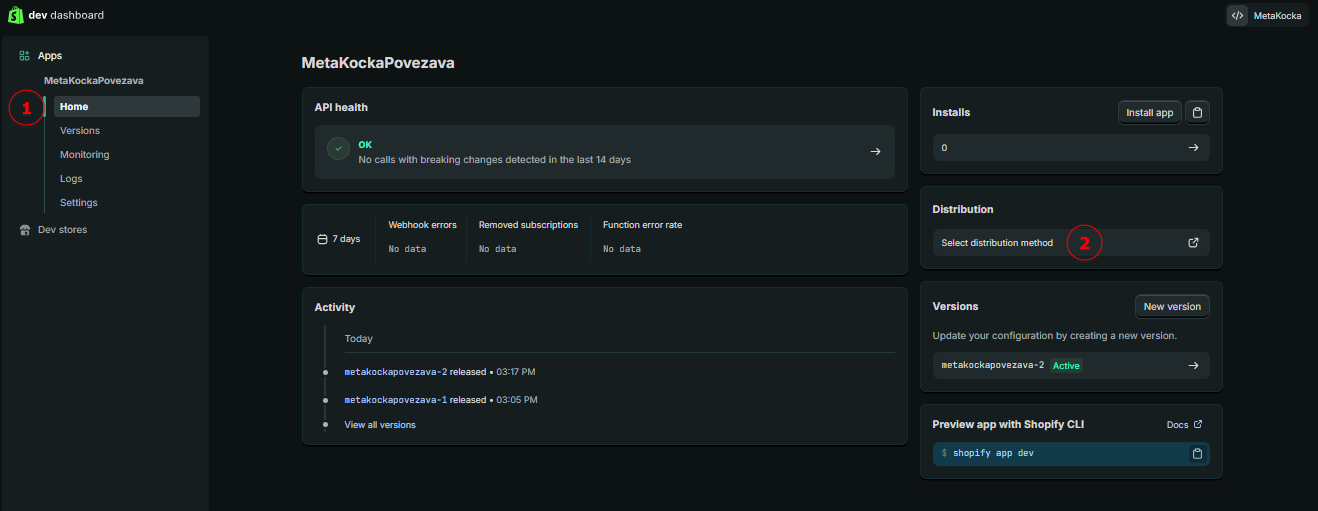The width and height of the screenshot is (1318, 511).
Task: Click the 03:05 PM timestamp
Action: point(516,400)
